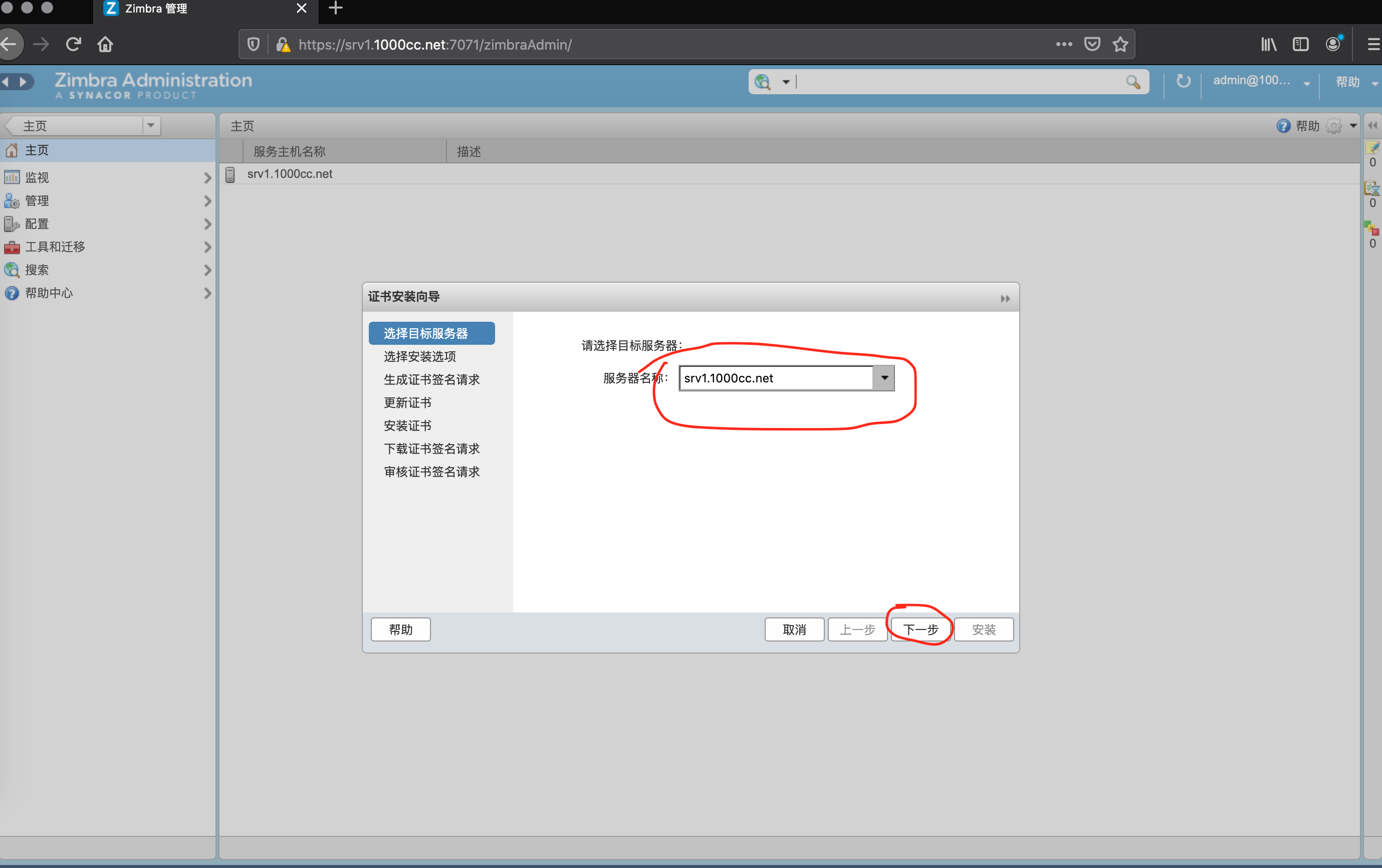Expand the 配置 chevron in sidebar
The height and width of the screenshot is (868, 1382).
(207, 224)
